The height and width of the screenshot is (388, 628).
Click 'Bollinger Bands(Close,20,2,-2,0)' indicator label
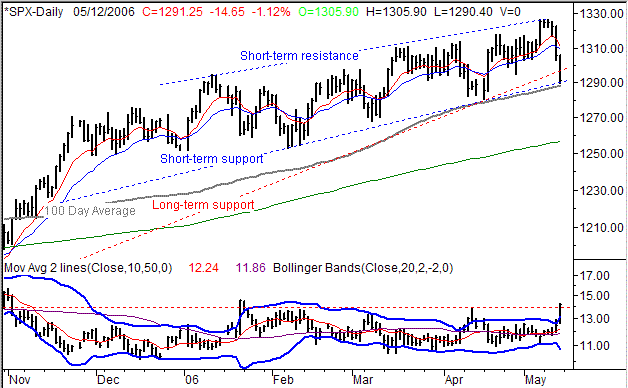pyautogui.click(x=363, y=267)
